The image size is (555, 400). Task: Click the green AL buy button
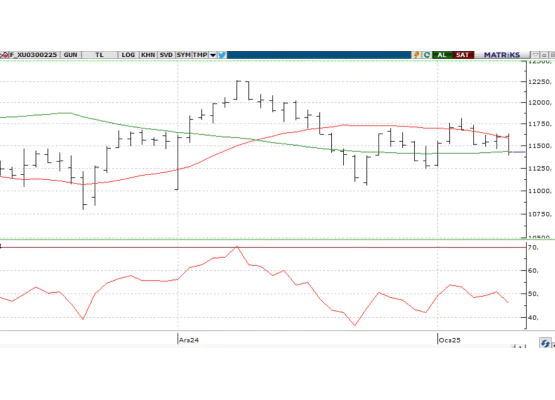[442, 55]
